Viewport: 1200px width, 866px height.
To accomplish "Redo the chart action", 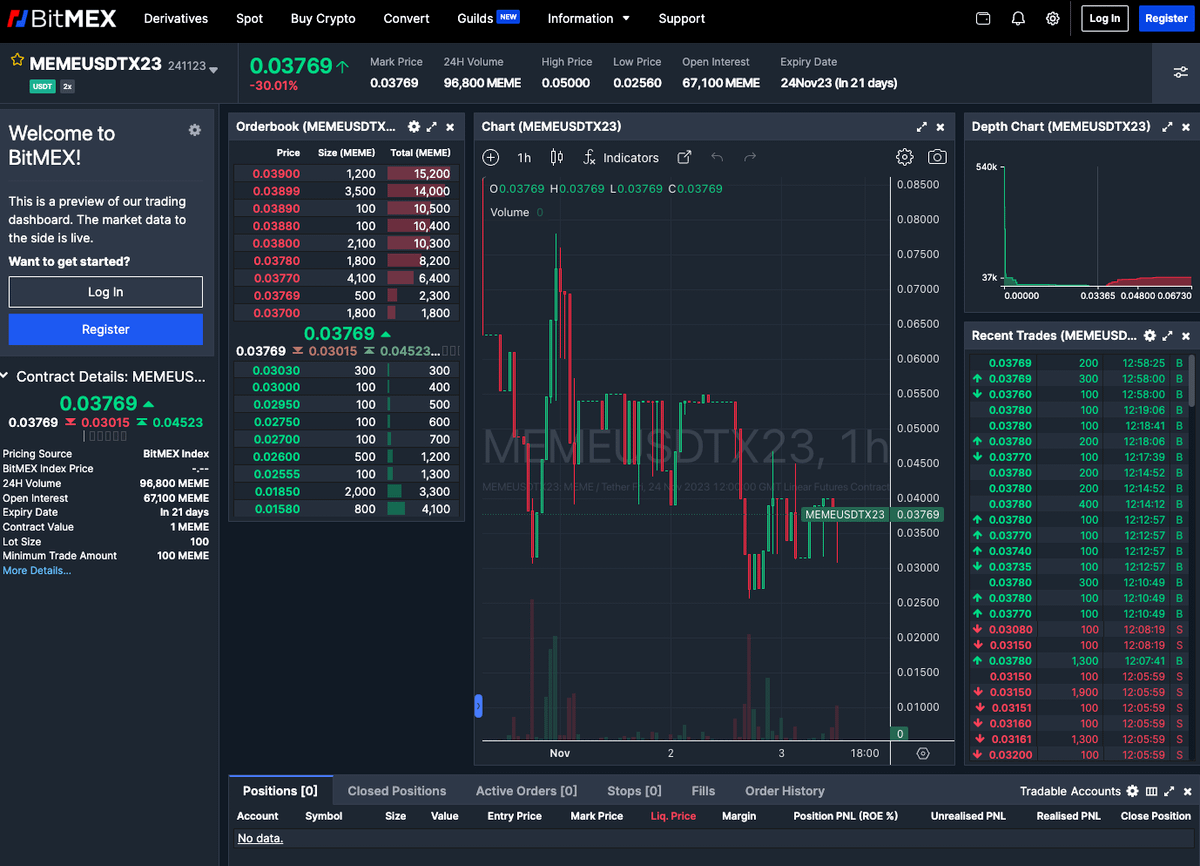I will click(x=750, y=157).
